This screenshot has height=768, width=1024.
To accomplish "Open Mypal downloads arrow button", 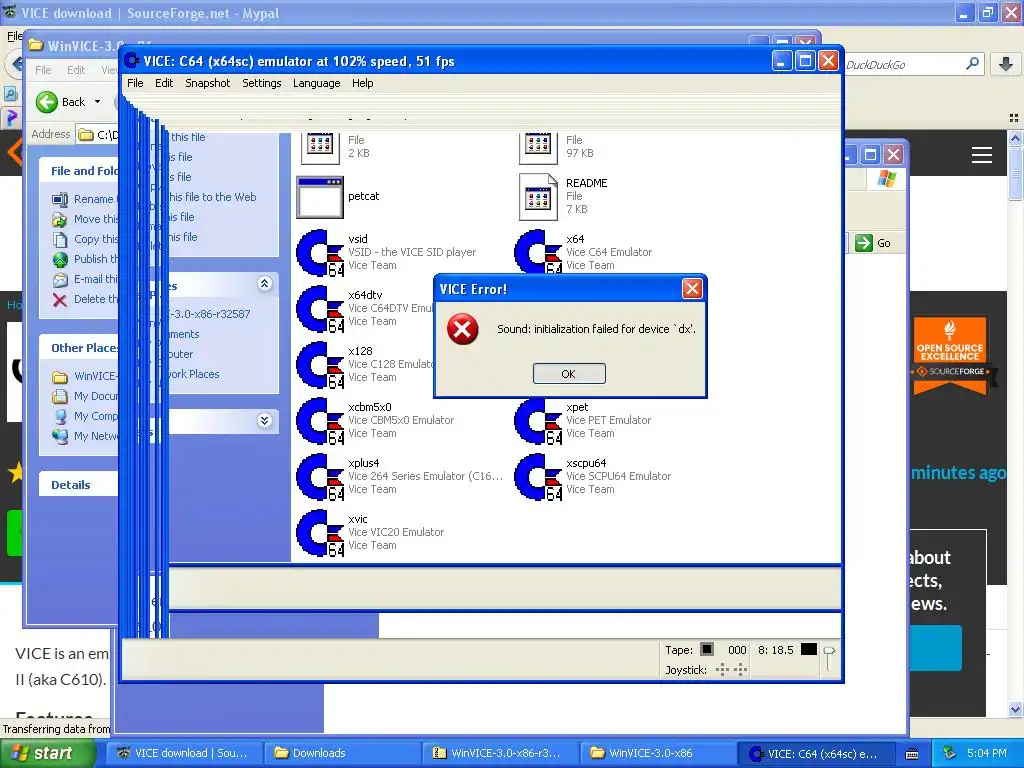I will click(x=1006, y=64).
